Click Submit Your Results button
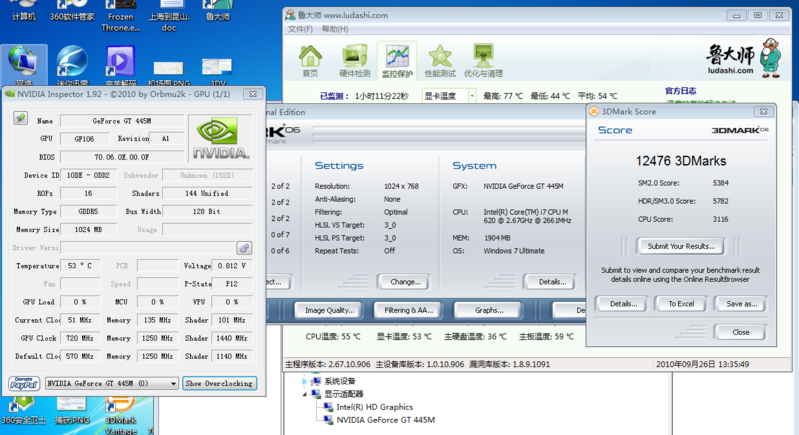This screenshot has width=799, height=435. [x=681, y=246]
